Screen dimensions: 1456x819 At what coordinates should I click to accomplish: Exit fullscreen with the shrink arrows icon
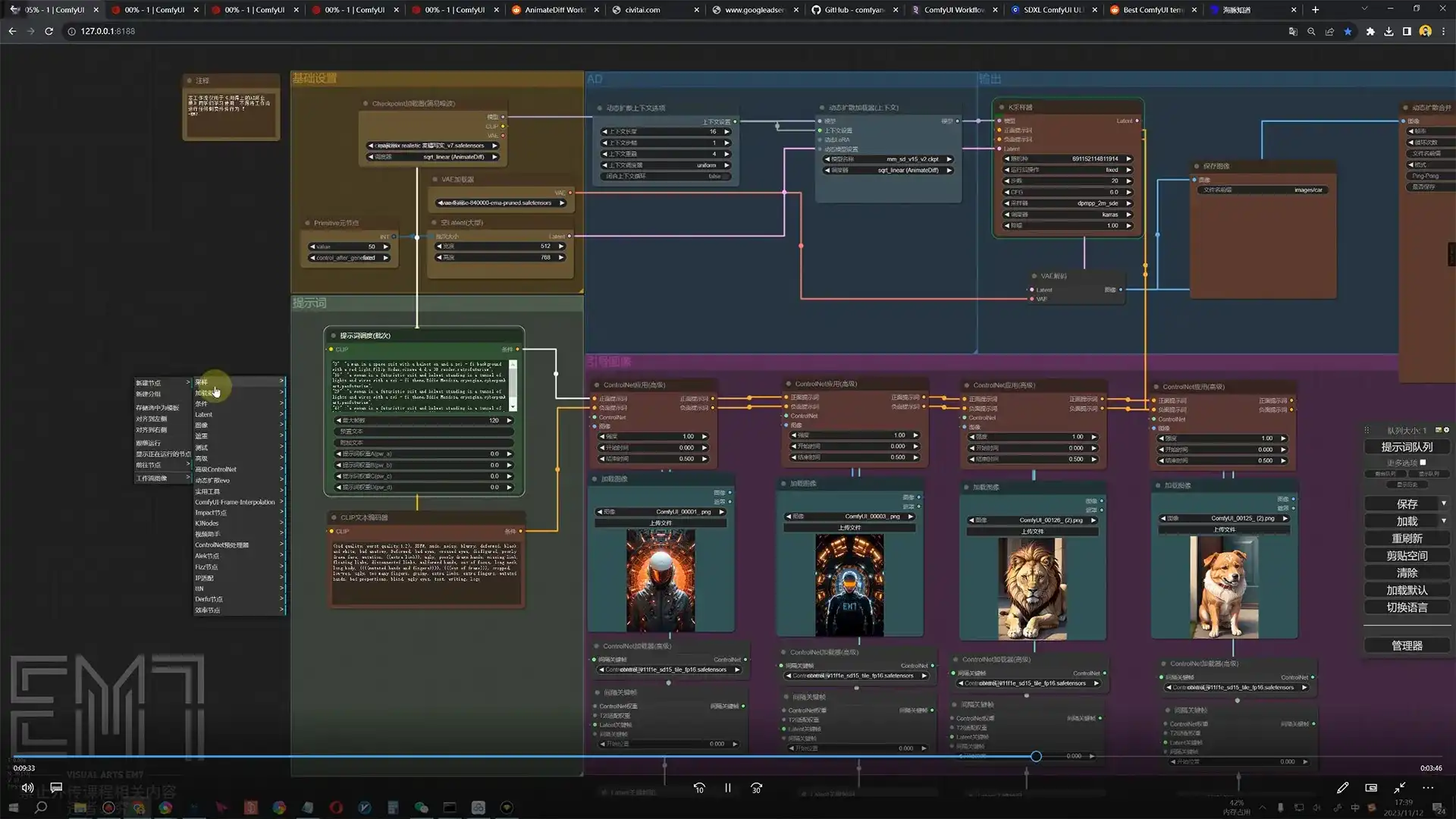1399,788
